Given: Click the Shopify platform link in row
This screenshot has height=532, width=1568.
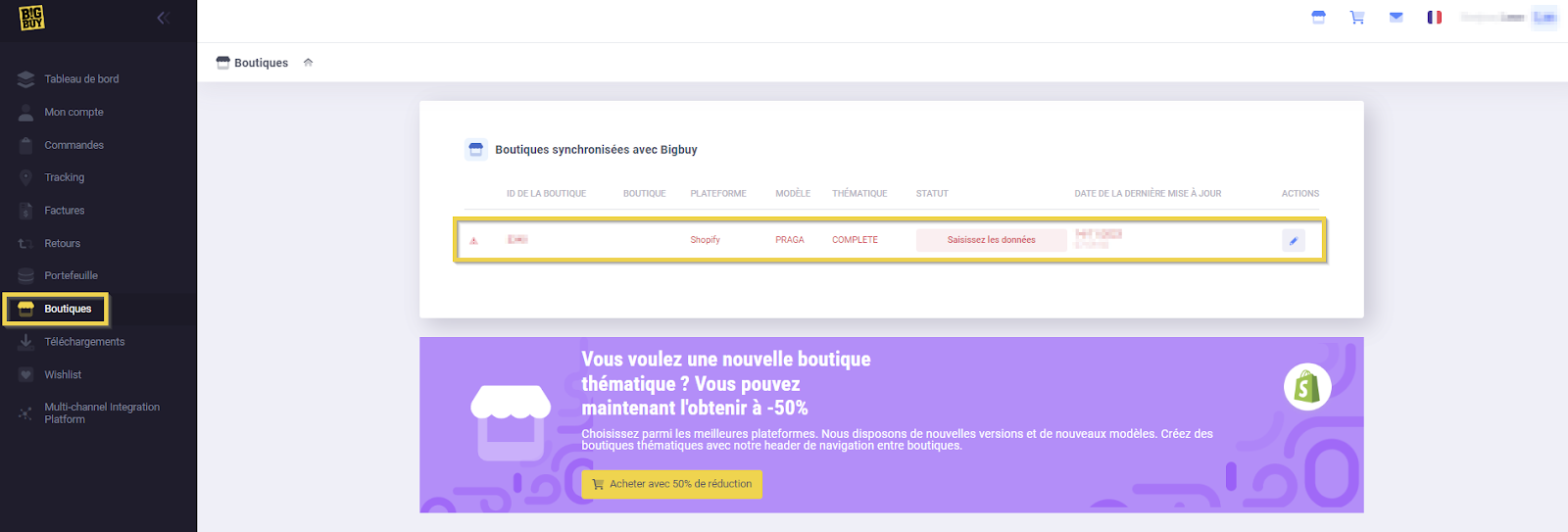Looking at the screenshot, I should coord(705,240).
